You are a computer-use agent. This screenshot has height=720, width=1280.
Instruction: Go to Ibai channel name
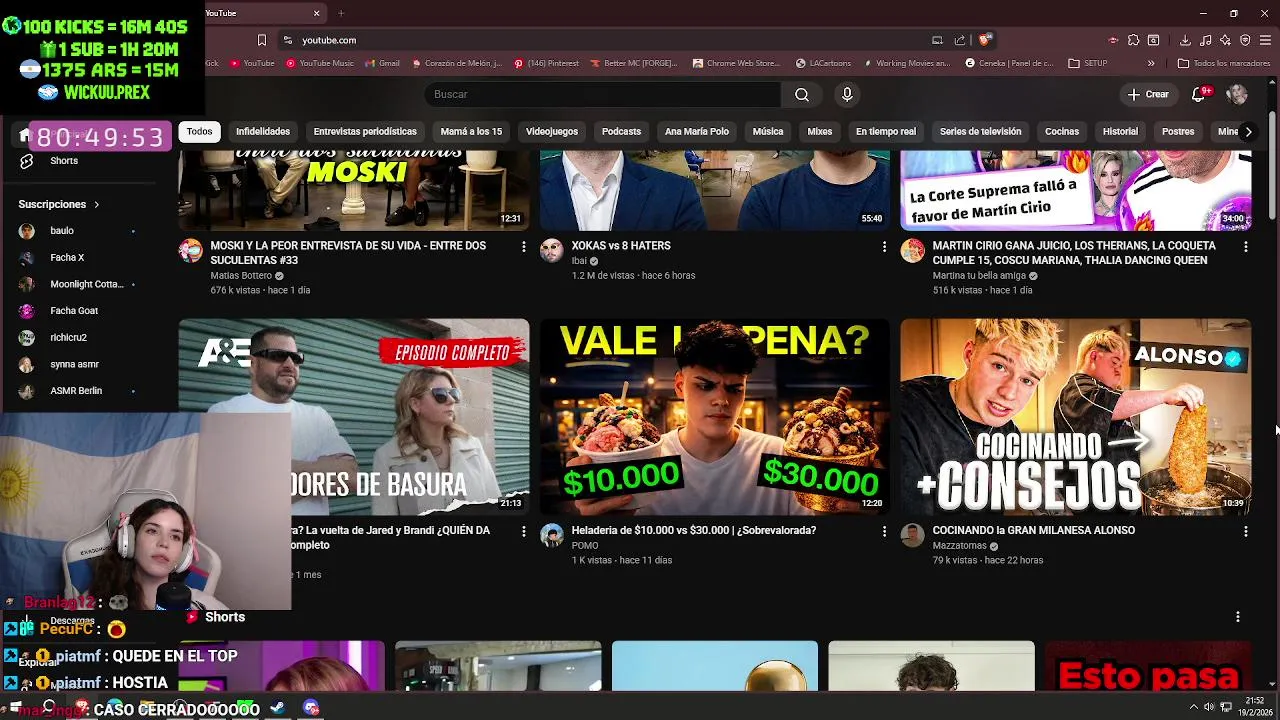coord(579,261)
